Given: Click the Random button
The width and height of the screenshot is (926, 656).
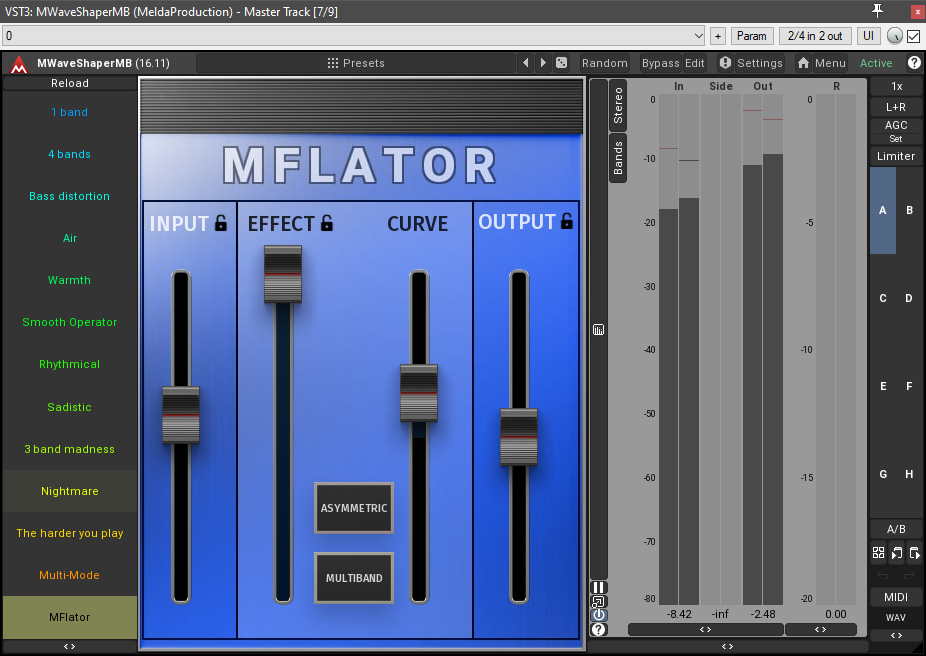Looking at the screenshot, I should [604, 63].
